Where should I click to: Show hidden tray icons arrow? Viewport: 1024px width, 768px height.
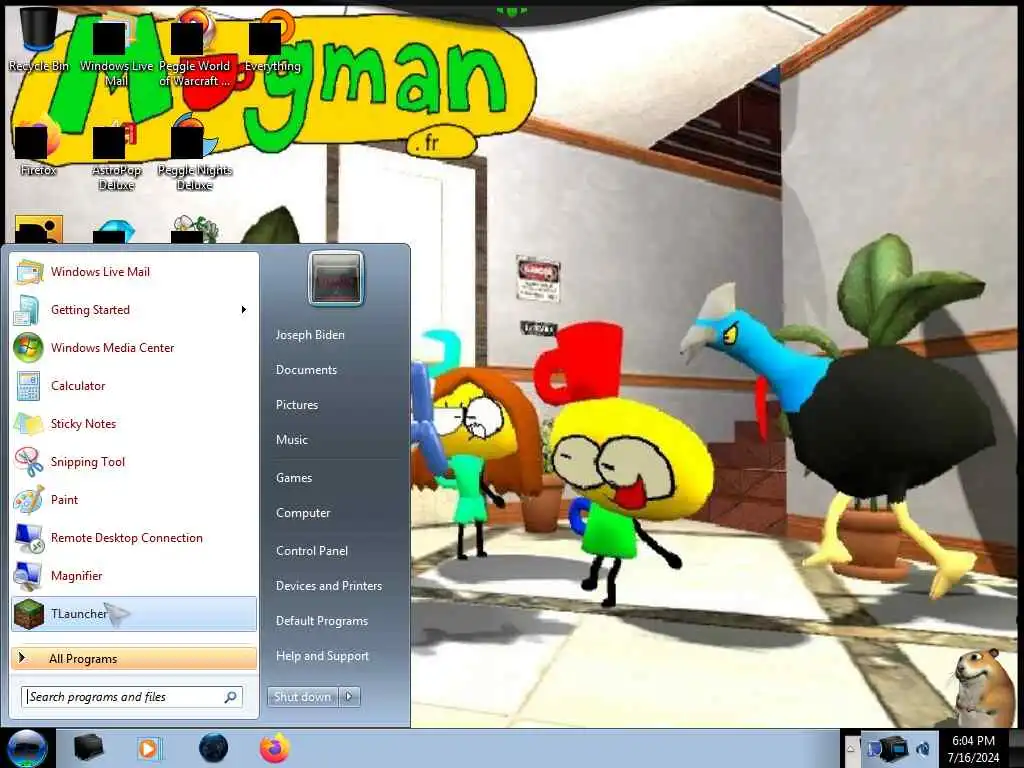(x=850, y=749)
